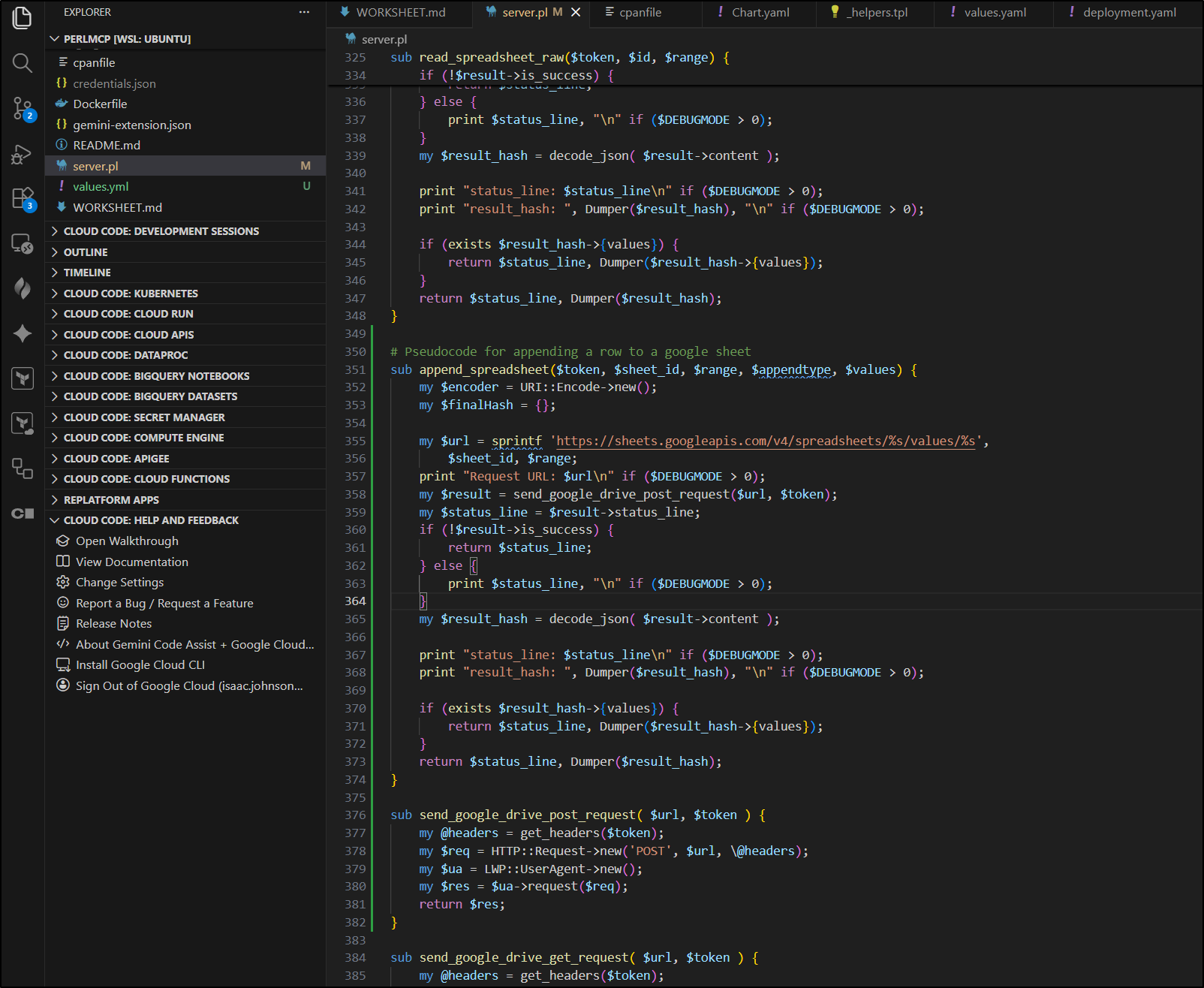Open the Extensions view icon
This screenshot has height=988, width=1204.
pyautogui.click(x=23, y=199)
